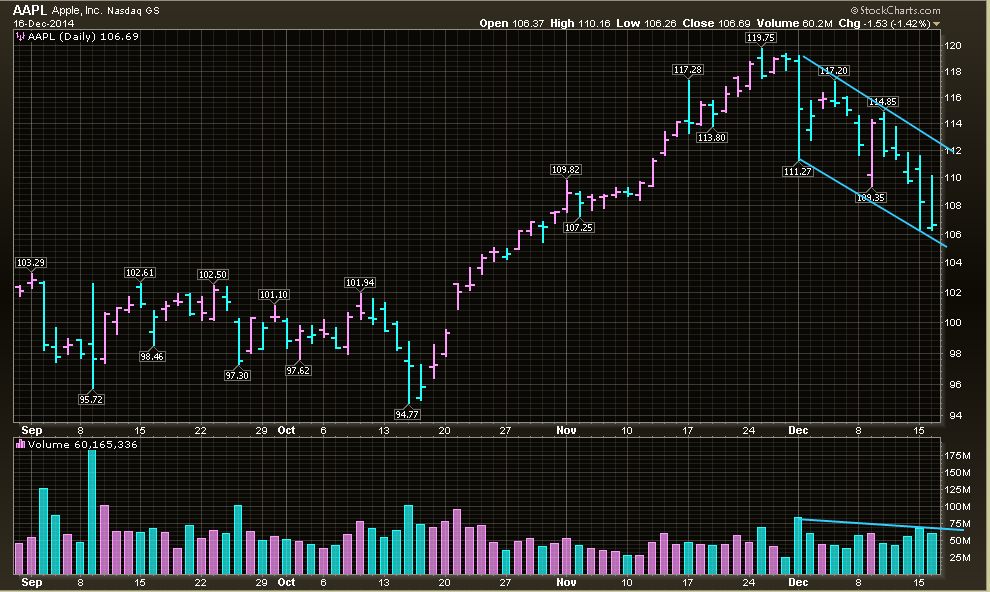Viewport: 990px width, 592px height.
Task: Click the AAPL (Daily) 106.69 legend label
Action: (x=83, y=37)
